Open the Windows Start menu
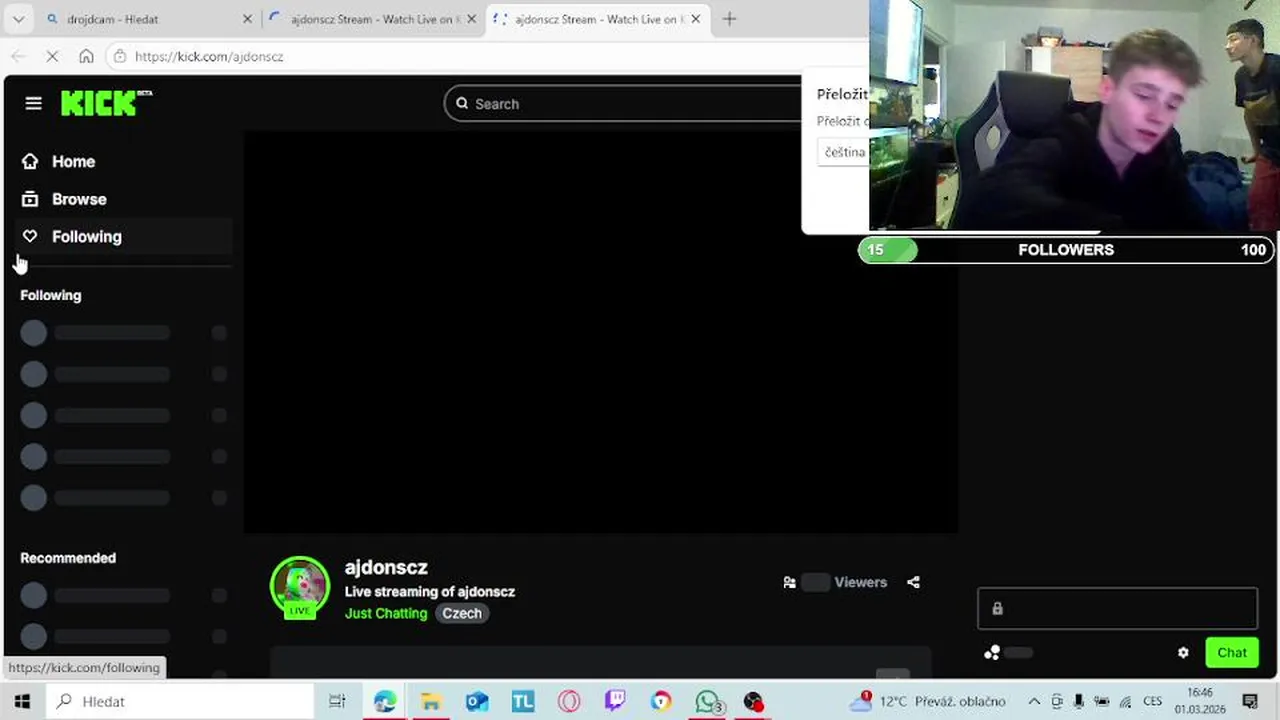1280x720 pixels. pyautogui.click(x=22, y=701)
